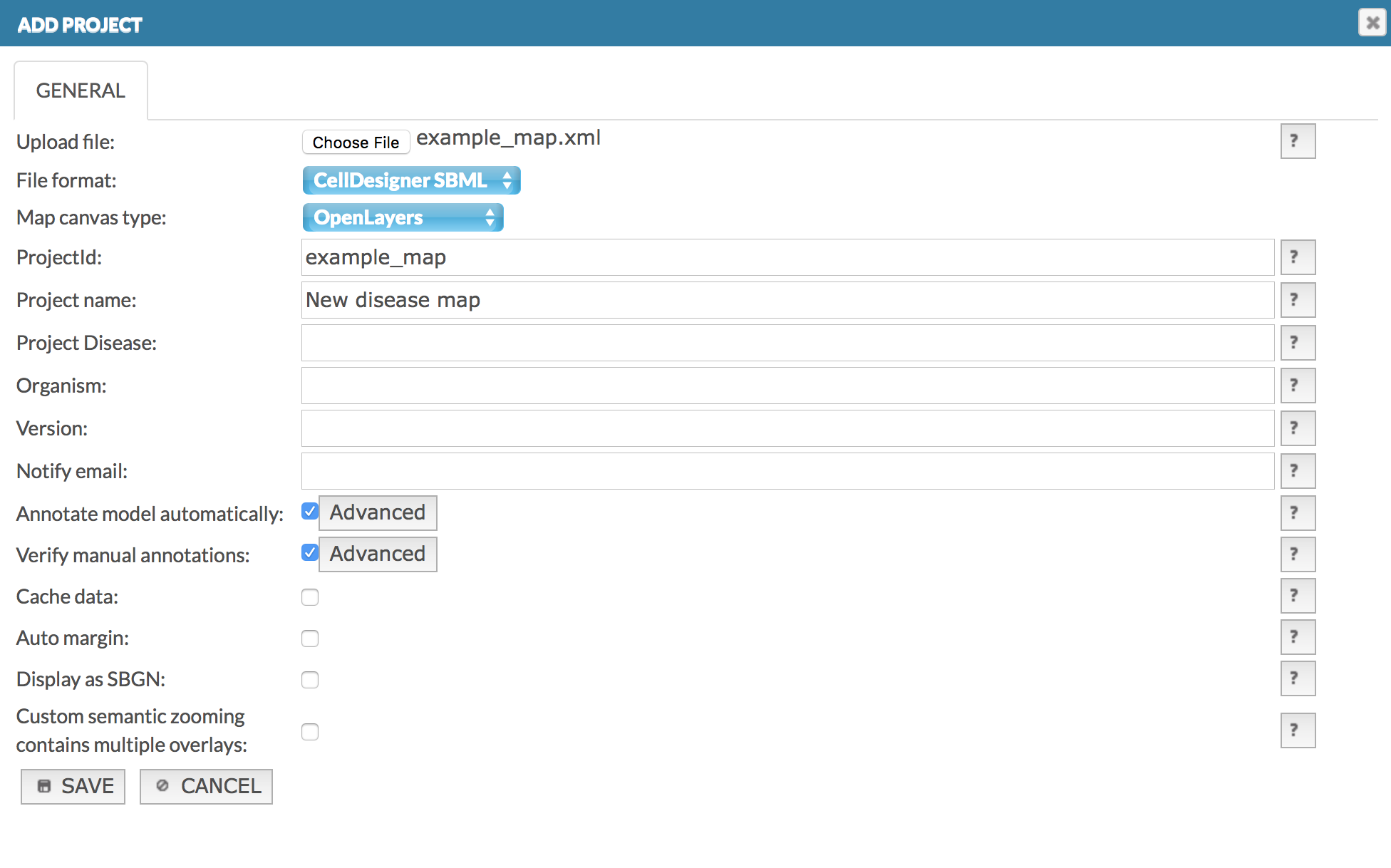
Task: Click the help icon for Upload file
Action: pos(1297,141)
